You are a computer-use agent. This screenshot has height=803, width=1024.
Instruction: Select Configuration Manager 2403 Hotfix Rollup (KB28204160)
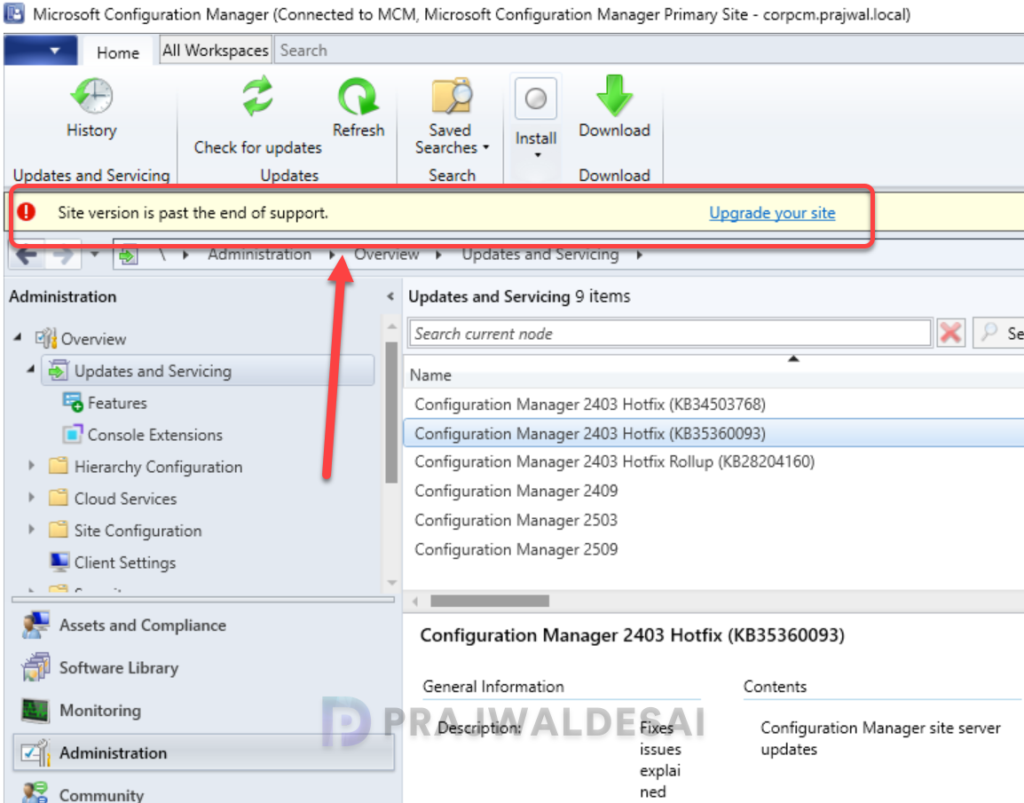point(615,462)
